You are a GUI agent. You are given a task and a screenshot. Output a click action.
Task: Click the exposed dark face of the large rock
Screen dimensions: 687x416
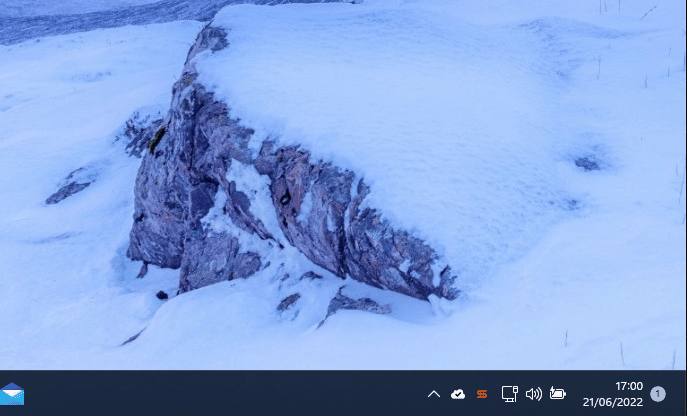200,200
